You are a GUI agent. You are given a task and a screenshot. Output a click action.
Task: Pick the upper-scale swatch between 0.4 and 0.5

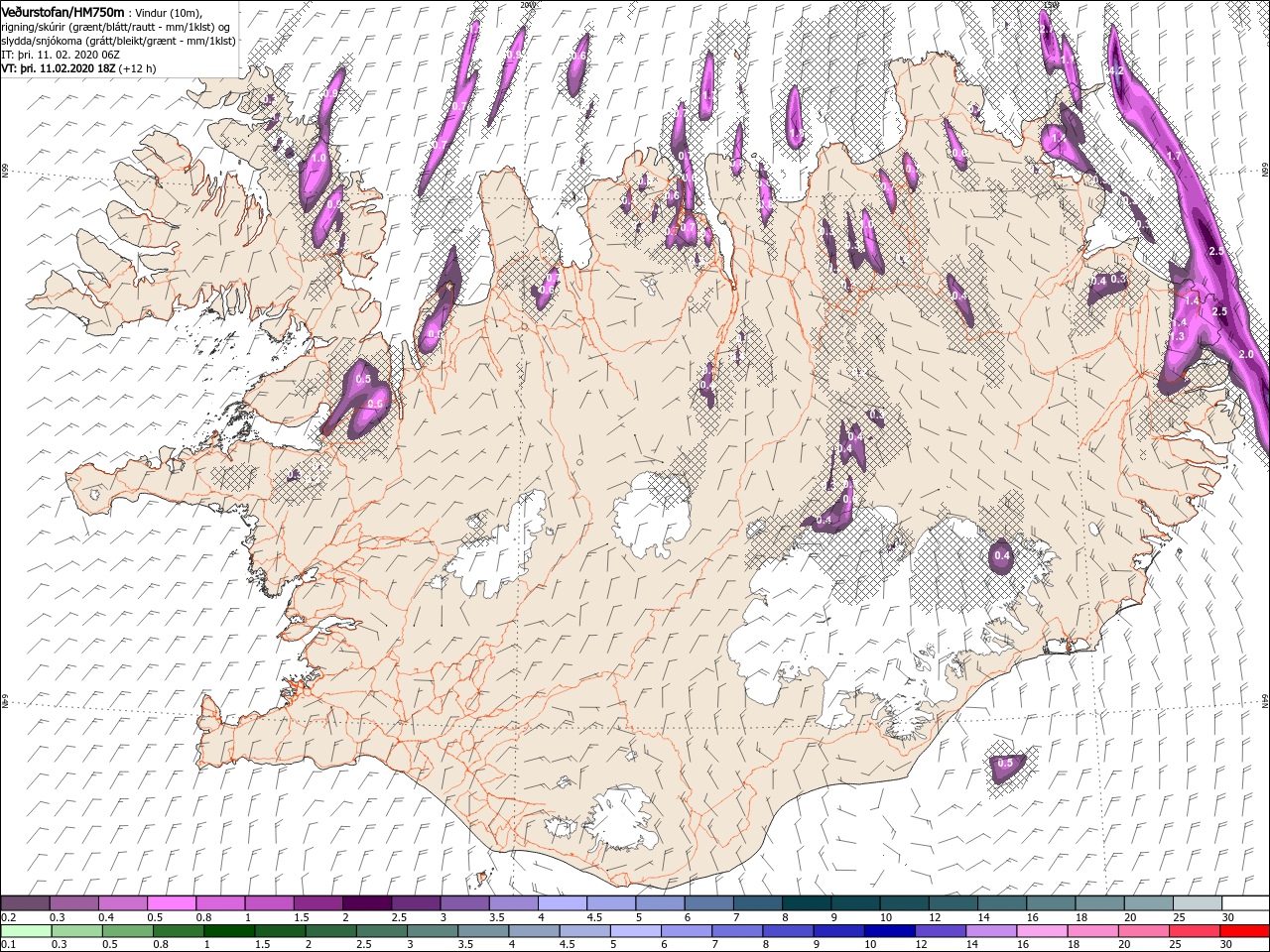click(x=123, y=903)
